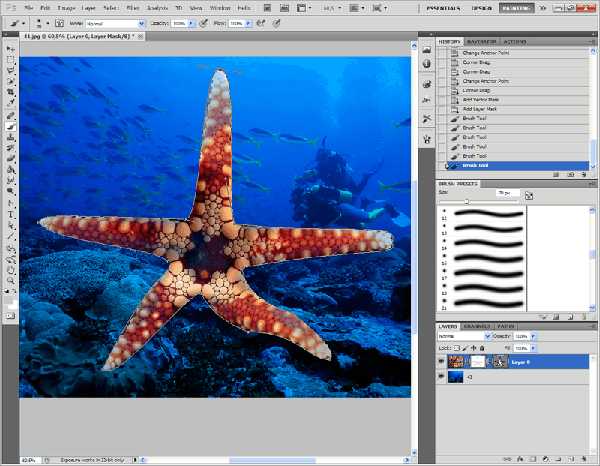Switch to the Channels tab
The image size is (600, 466).
tap(476, 325)
